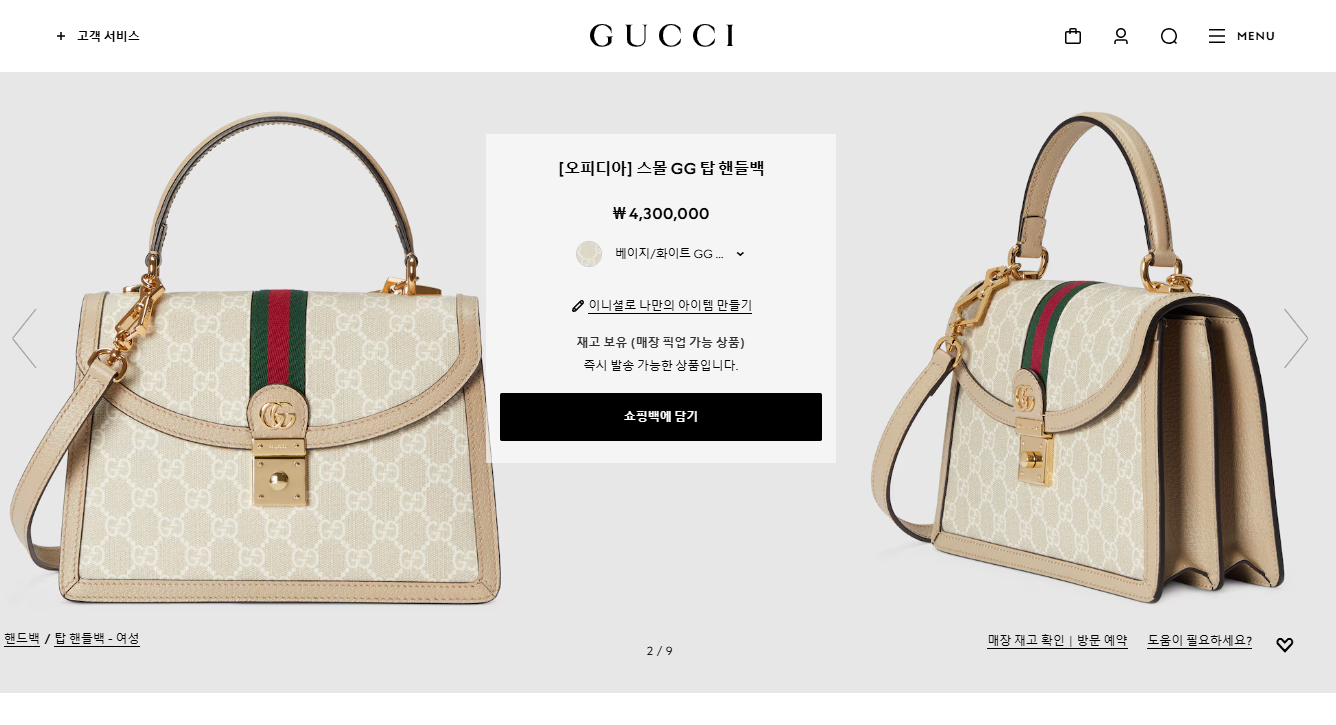The height and width of the screenshot is (725, 1336).
Task: Save item with the heart wishlist icon
Action: [1285, 645]
